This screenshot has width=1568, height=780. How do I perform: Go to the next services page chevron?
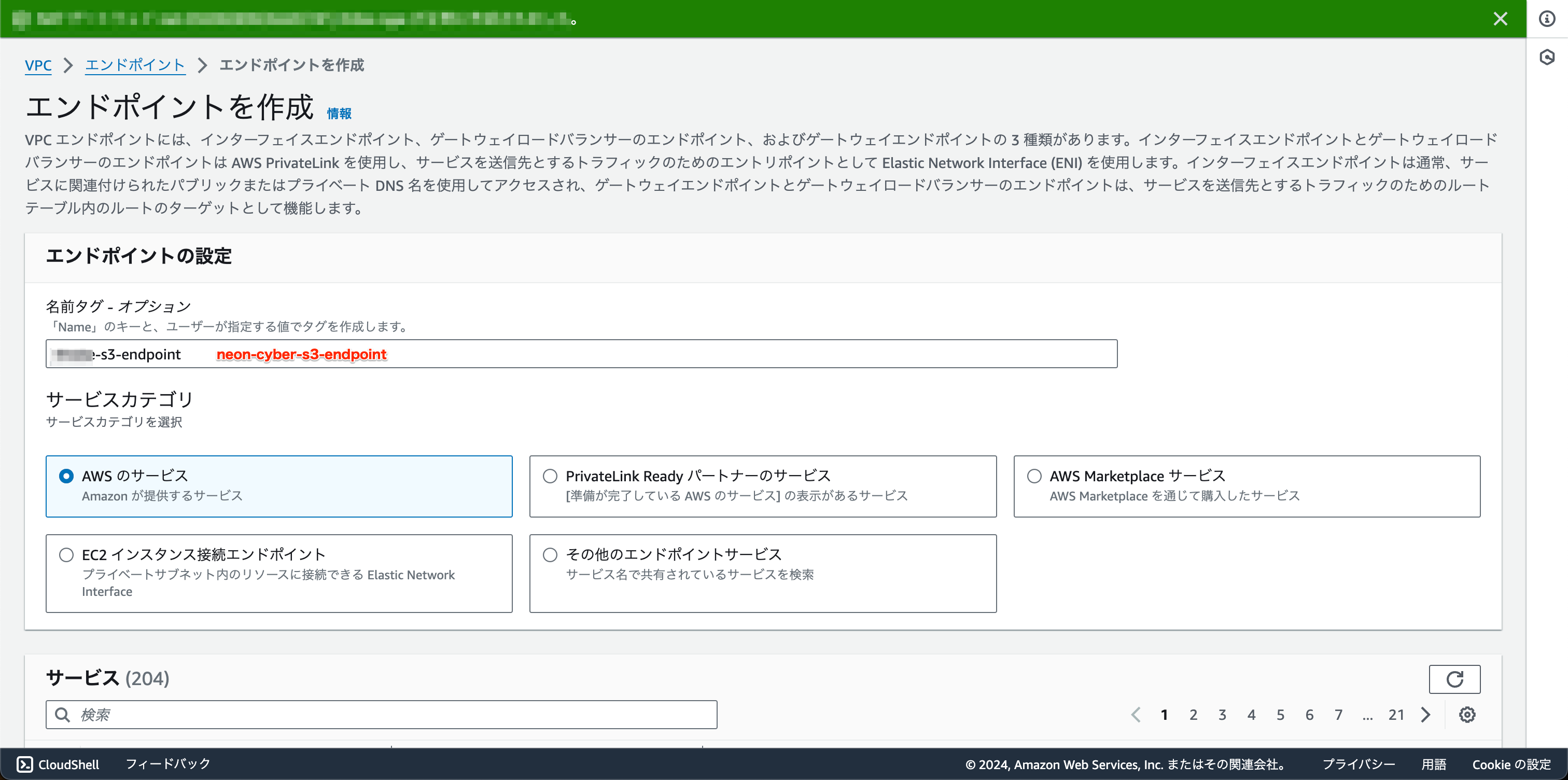click(x=1424, y=714)
